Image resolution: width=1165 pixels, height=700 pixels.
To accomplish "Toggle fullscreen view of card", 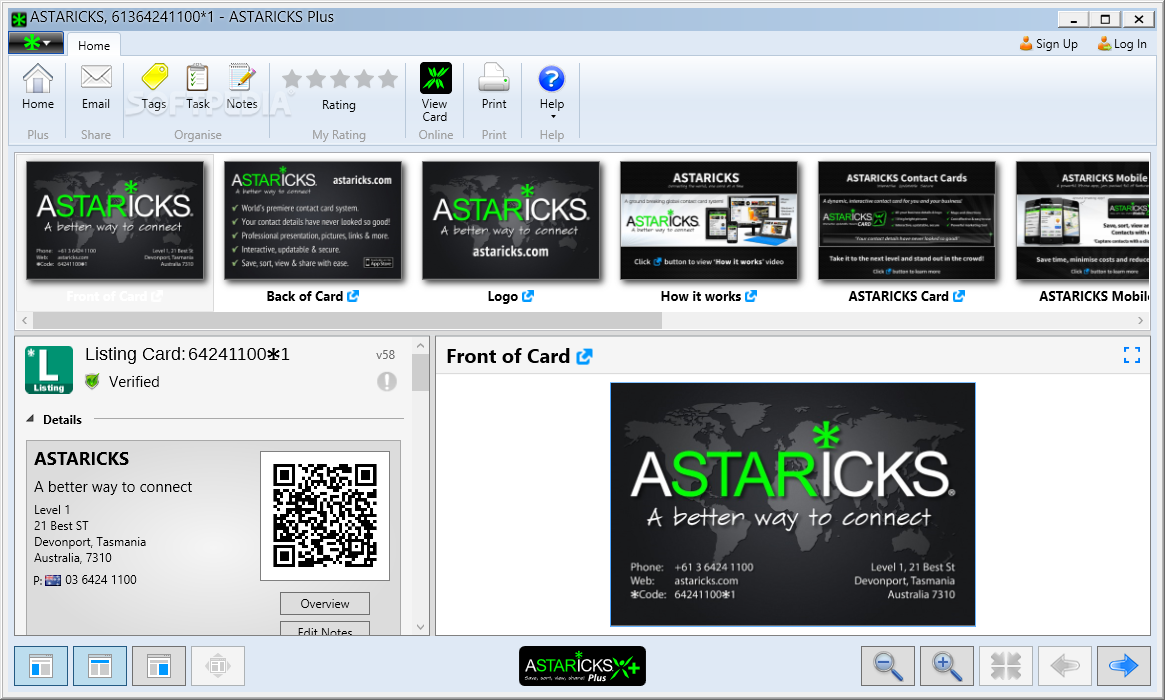I will 1132,355.
